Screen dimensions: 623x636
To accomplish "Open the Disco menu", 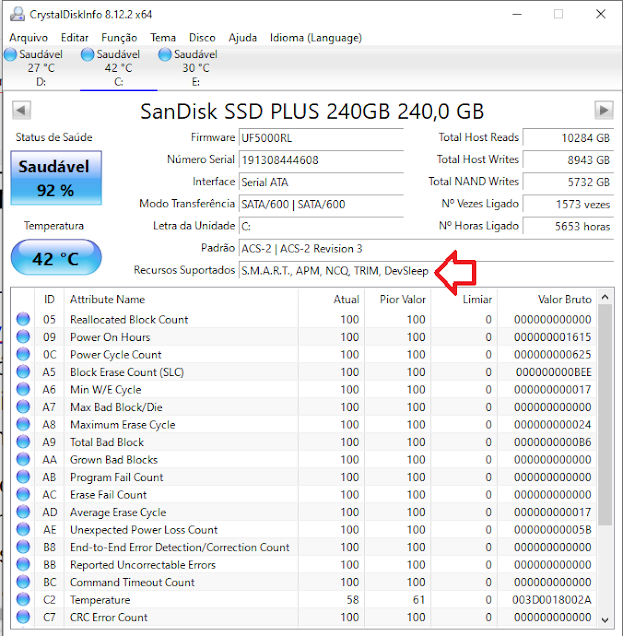I will coord(202,38).
